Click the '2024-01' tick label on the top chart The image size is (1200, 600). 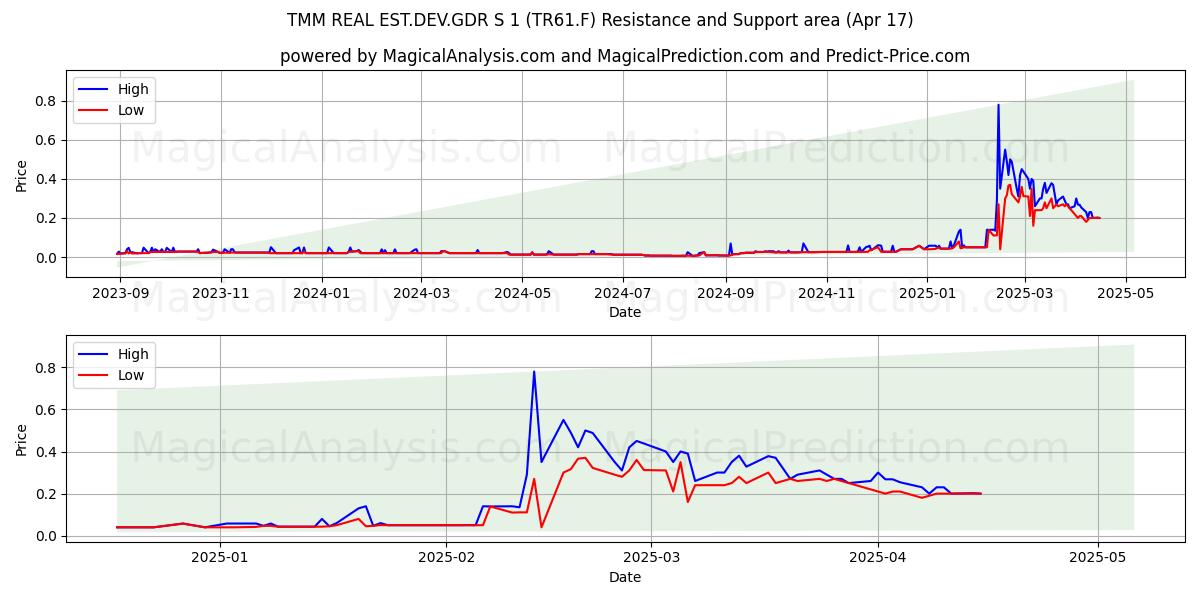click(x=322, y=293)
